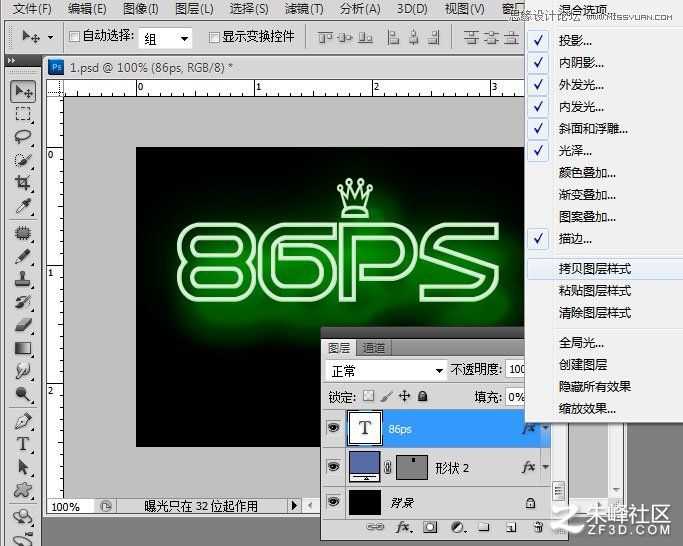Select the Gradient tool
Image resolution: width=683 pixels, height=546 pixels.
pos(23,348)
